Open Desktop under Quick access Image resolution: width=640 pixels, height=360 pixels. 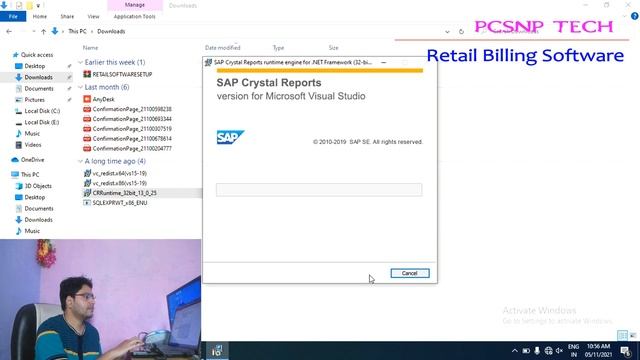[35, 66]
